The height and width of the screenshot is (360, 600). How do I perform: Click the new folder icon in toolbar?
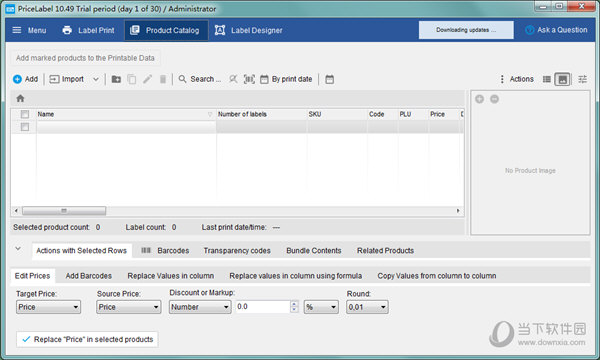tap(116, 79)
